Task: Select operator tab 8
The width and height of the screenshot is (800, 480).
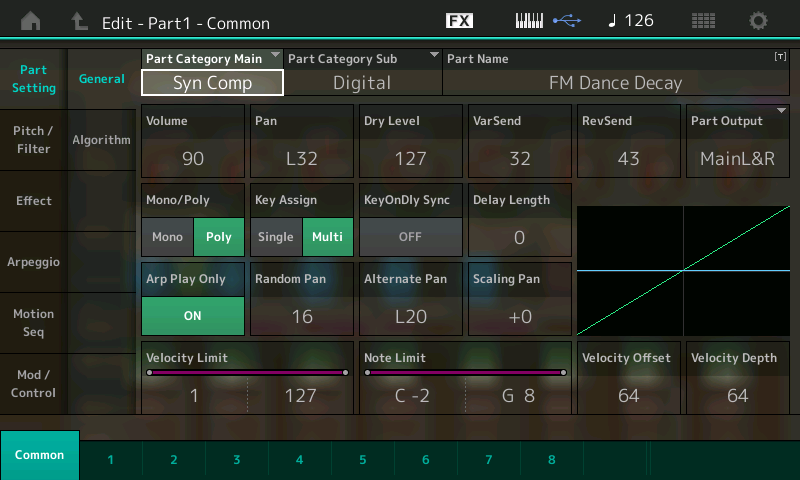Action: 552,460
